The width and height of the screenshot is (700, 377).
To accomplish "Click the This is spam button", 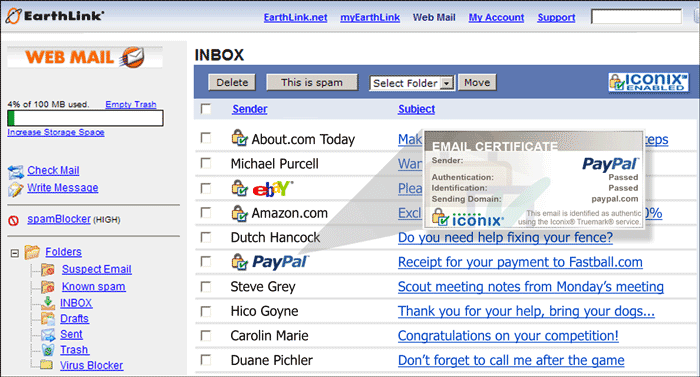I will [x=312, y=83].
